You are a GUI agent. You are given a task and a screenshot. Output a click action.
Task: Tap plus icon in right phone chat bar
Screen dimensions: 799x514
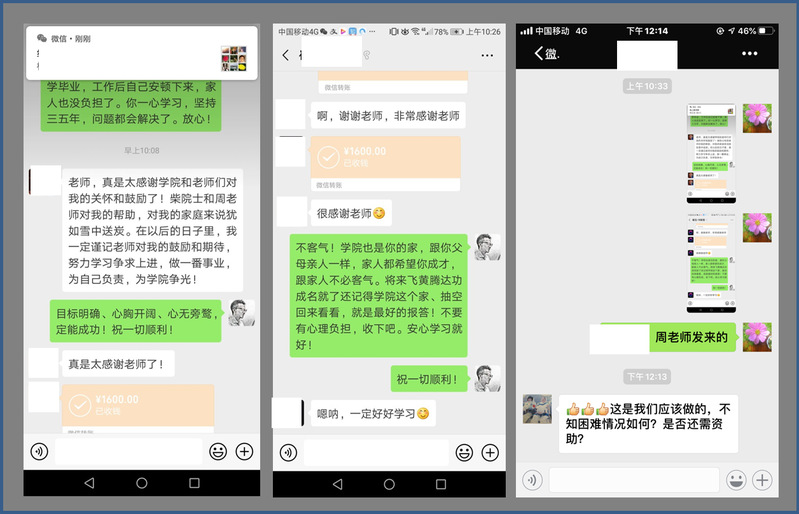coord(762,480)
